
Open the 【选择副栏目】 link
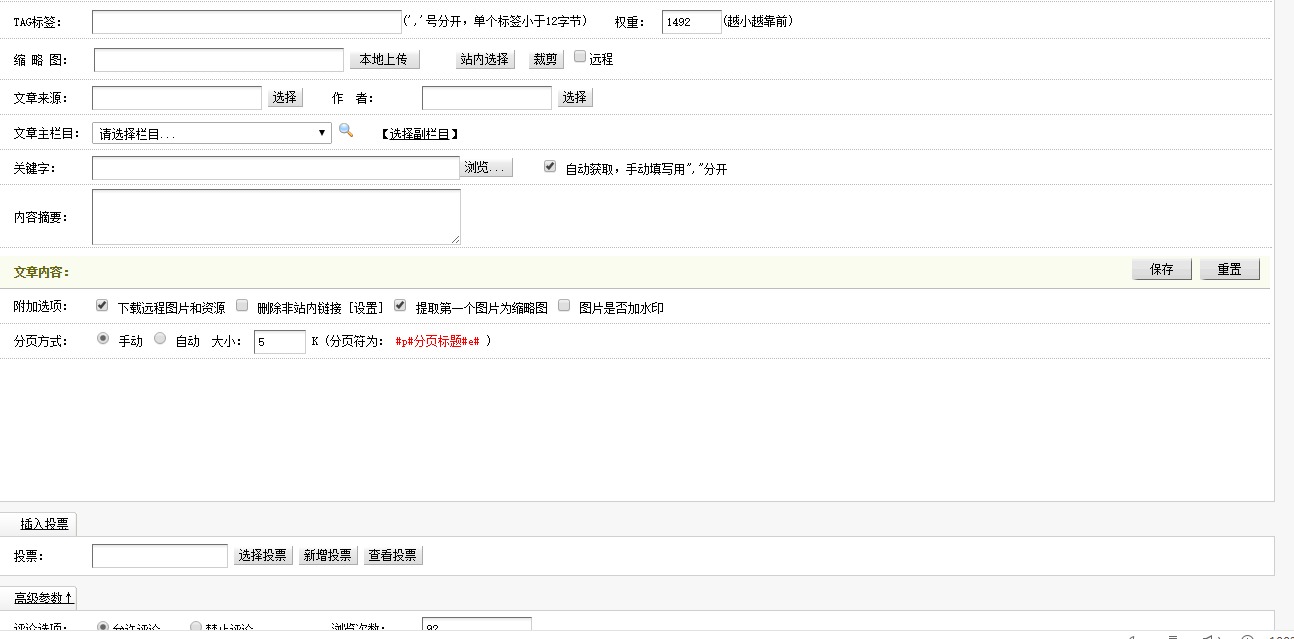[417, 132]
